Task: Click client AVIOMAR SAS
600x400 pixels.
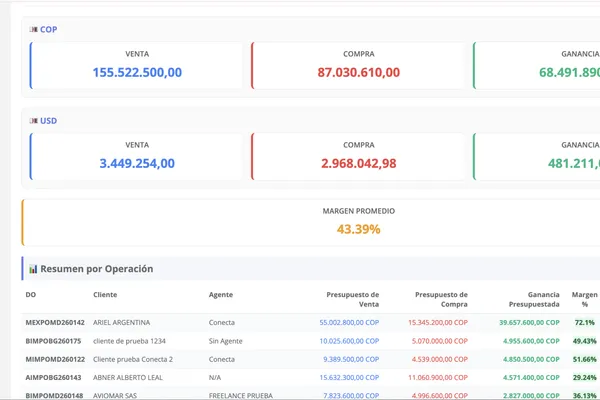Action: pyautogui.click(x=115, y=395)
